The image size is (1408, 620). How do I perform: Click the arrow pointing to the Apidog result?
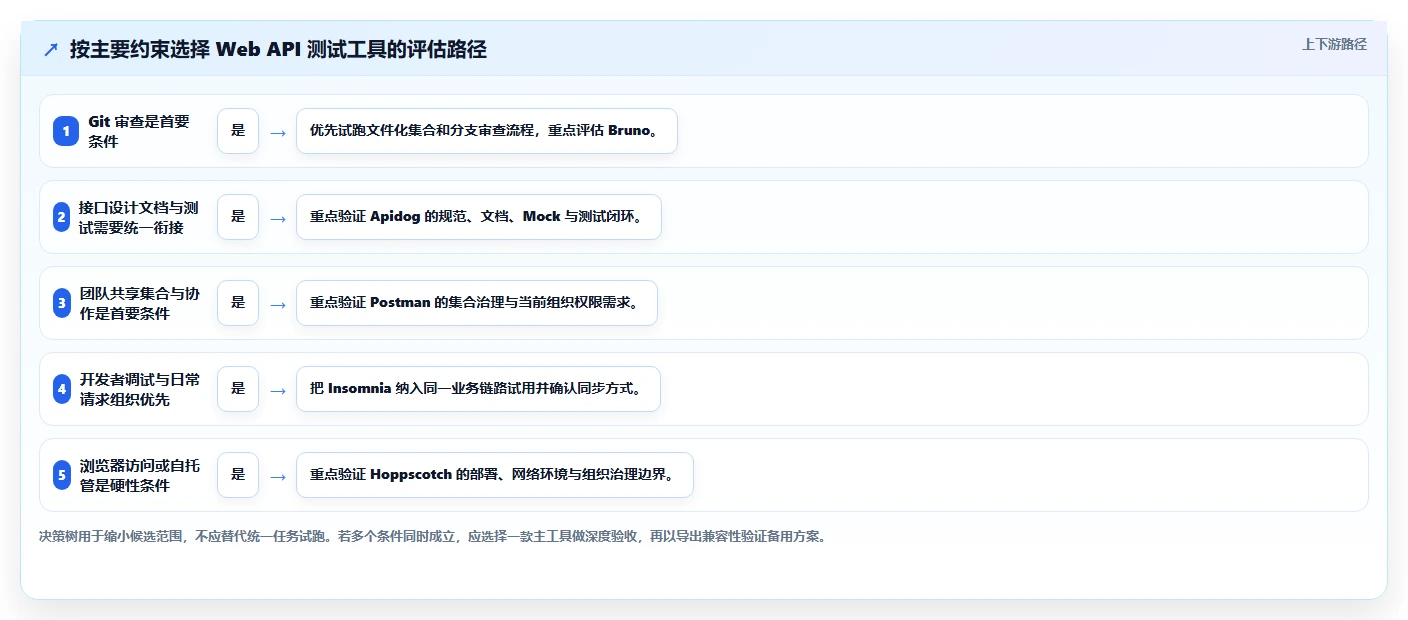278,218
